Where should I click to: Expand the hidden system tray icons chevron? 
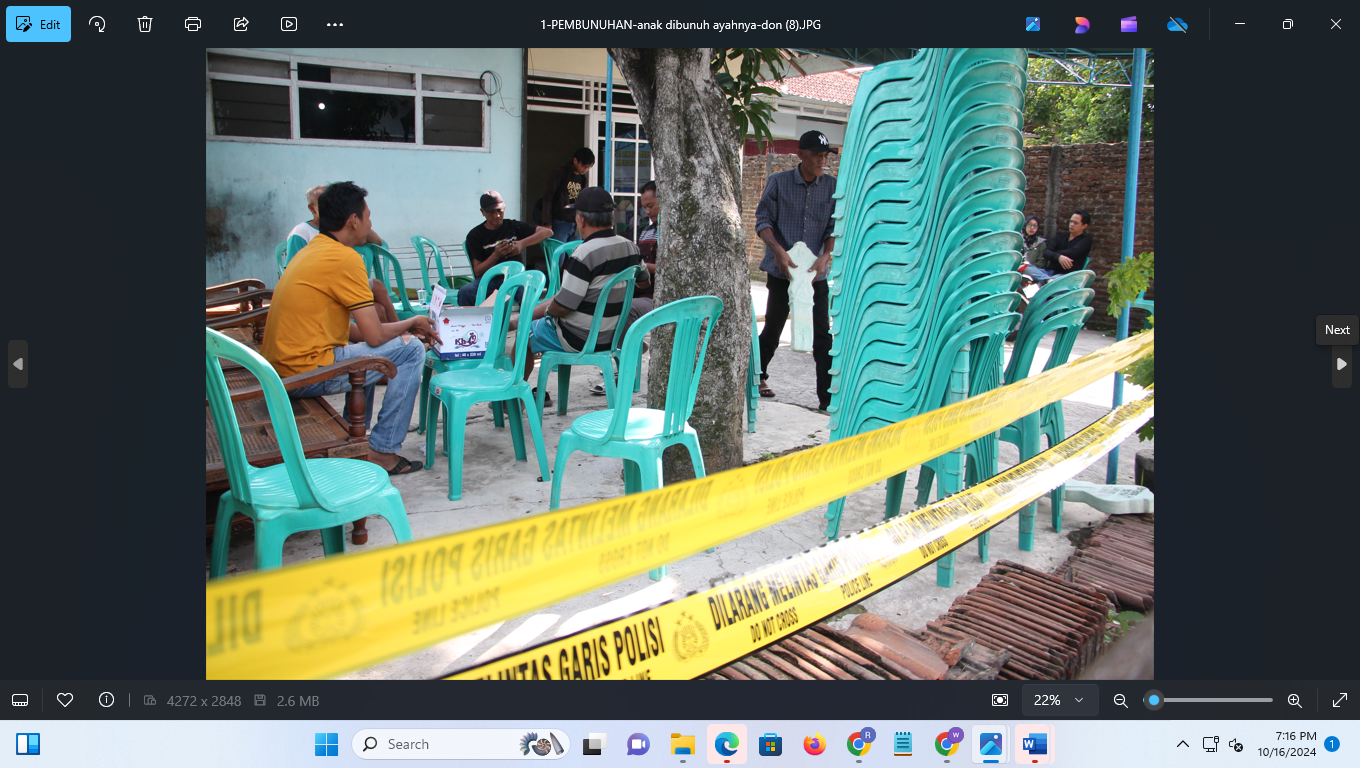point(1183,744)
